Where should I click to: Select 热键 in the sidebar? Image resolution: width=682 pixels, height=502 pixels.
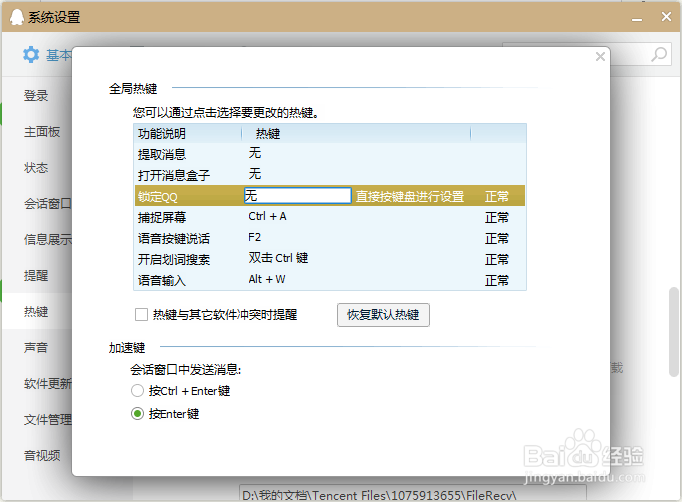coord(36,311)
